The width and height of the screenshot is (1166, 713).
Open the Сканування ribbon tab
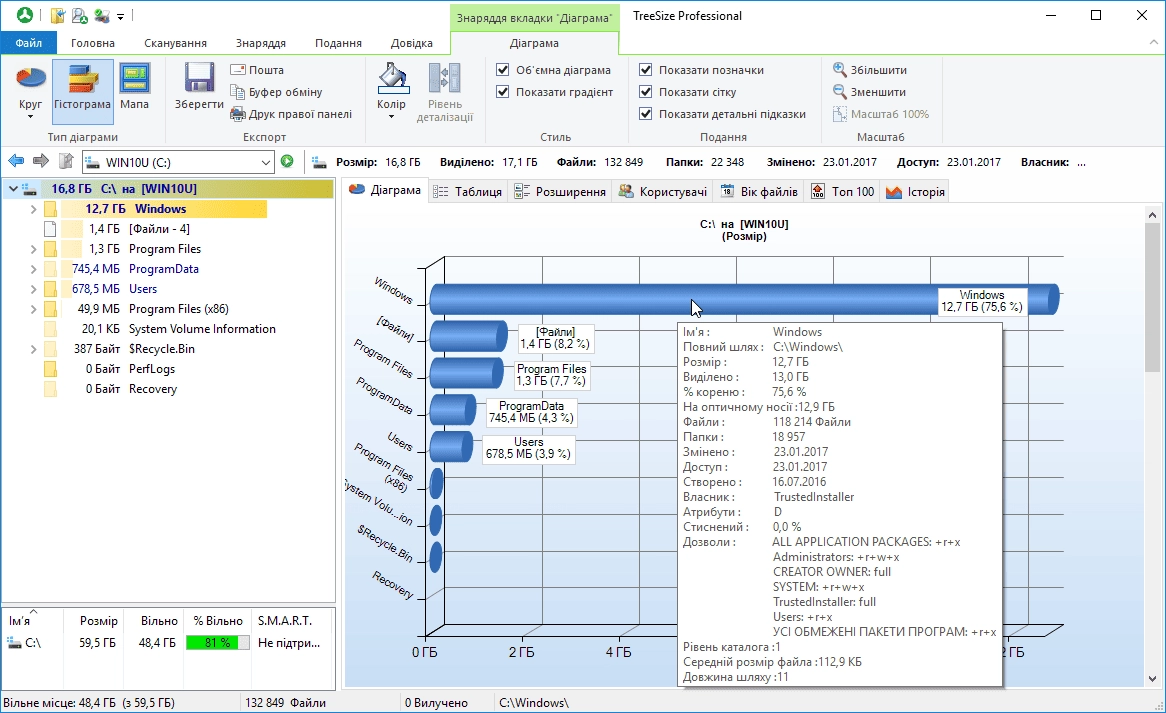coord(175,43)
